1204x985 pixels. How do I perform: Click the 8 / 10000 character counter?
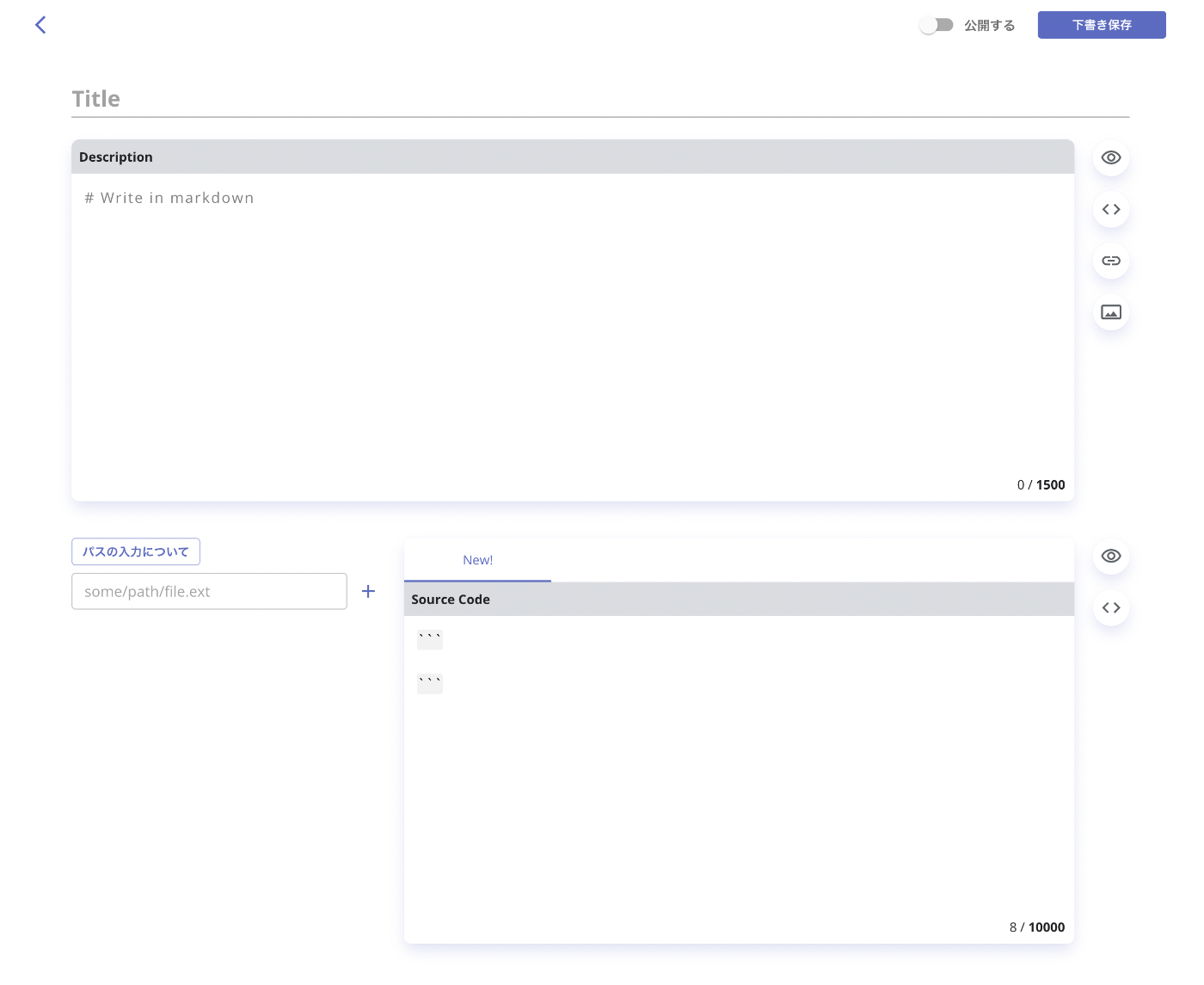pos(1036,927)
